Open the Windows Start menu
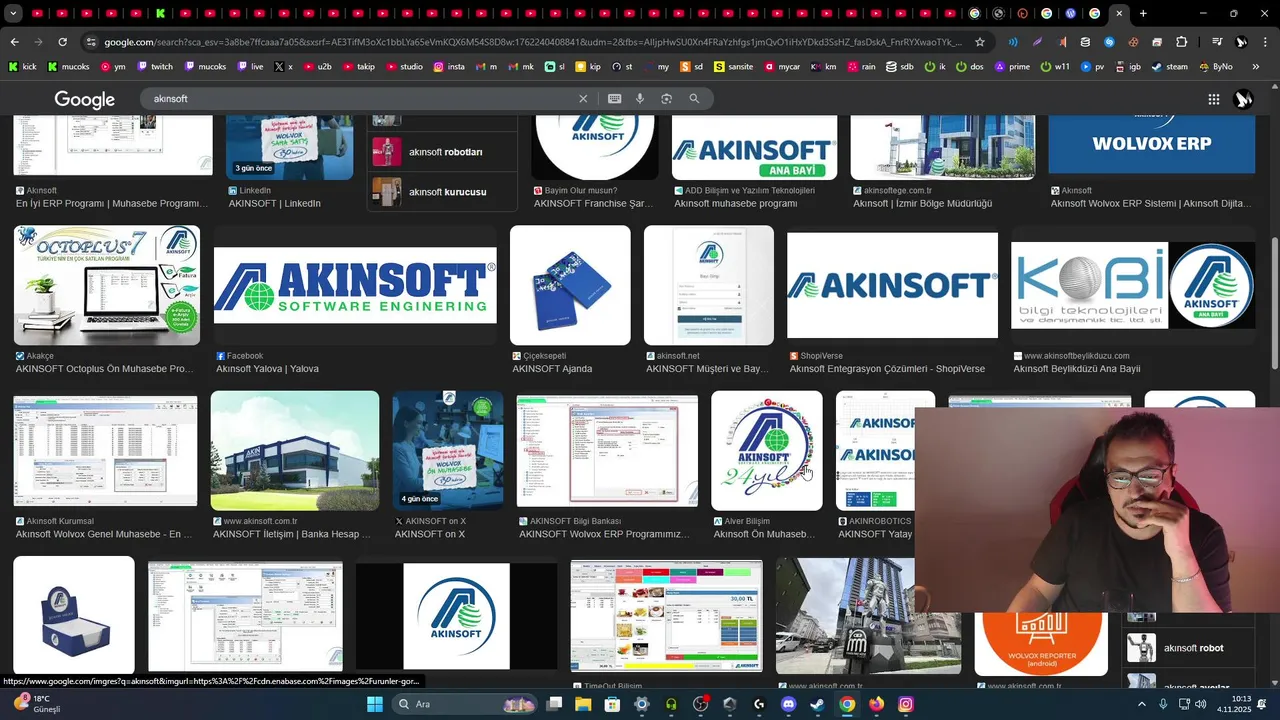The width and height of the screenshot is (1280, 720). click(375, 704)
